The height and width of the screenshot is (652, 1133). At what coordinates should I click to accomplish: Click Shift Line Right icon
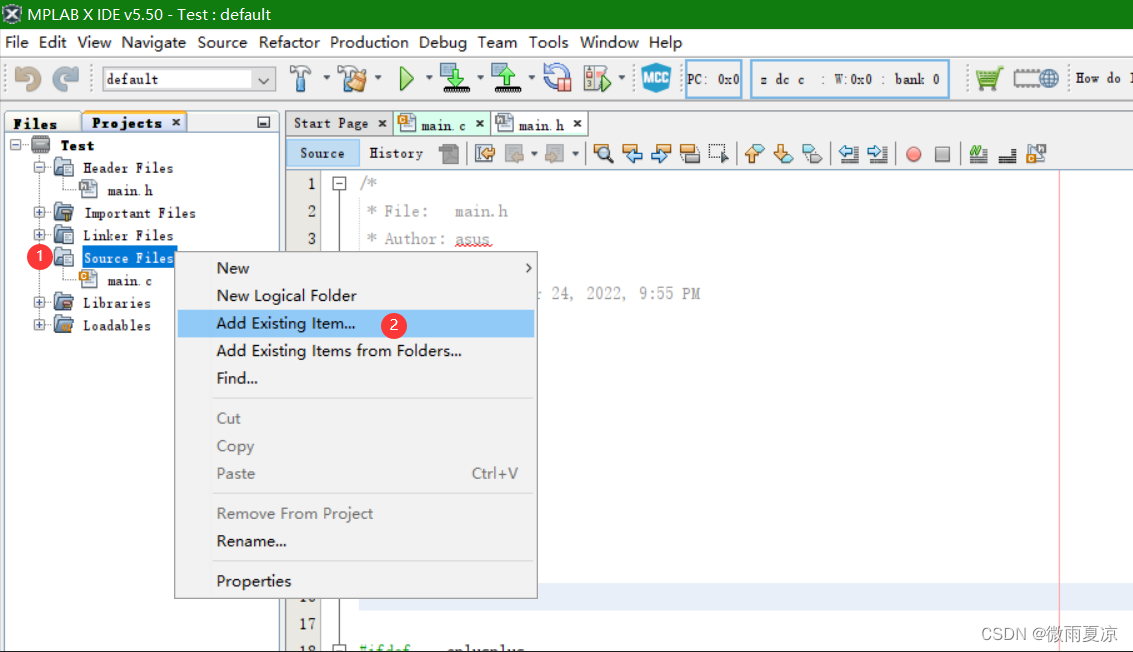877,153
